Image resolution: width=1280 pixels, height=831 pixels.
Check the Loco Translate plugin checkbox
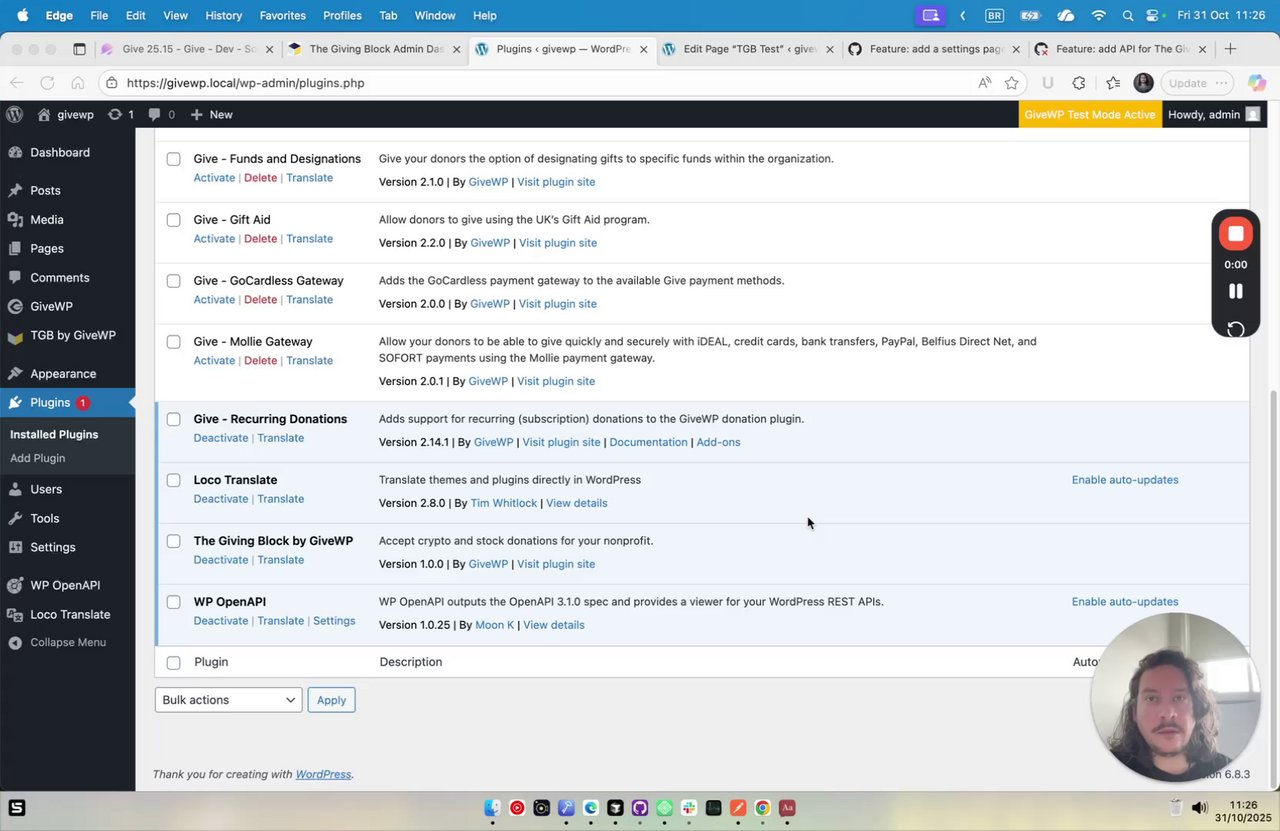click(174, 480)
